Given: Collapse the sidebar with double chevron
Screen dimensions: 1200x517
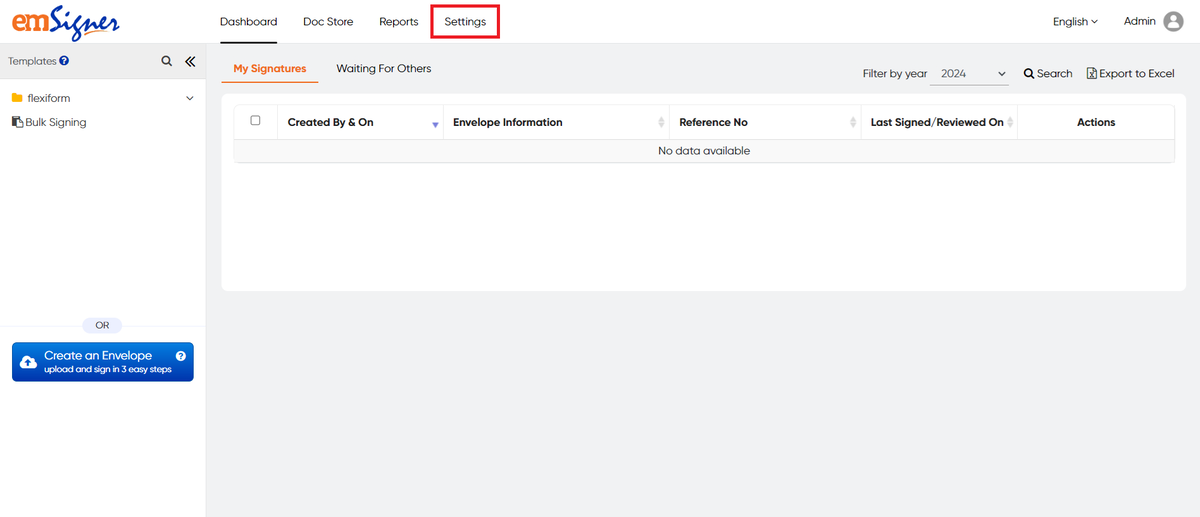Looking at the screenshot, I should click(190, 61).
